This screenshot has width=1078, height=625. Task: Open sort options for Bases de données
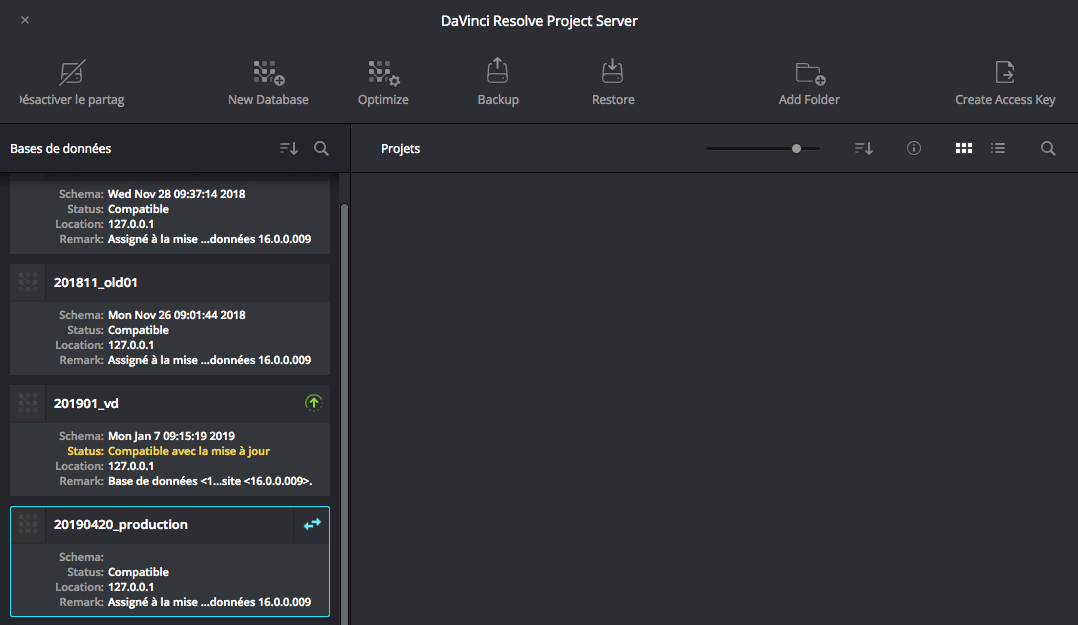pyautogui.click(x=289, y=148)
